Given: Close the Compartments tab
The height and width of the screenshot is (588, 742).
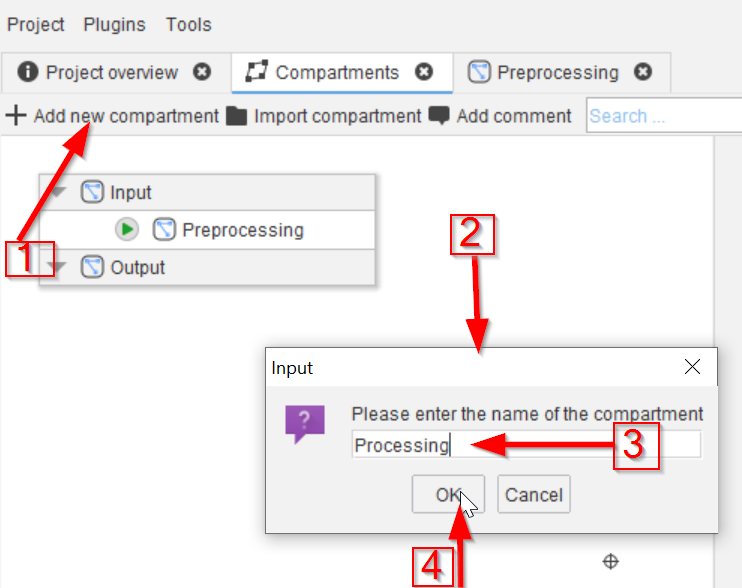Looking at the screenshot, I should (x=424, y=72).
